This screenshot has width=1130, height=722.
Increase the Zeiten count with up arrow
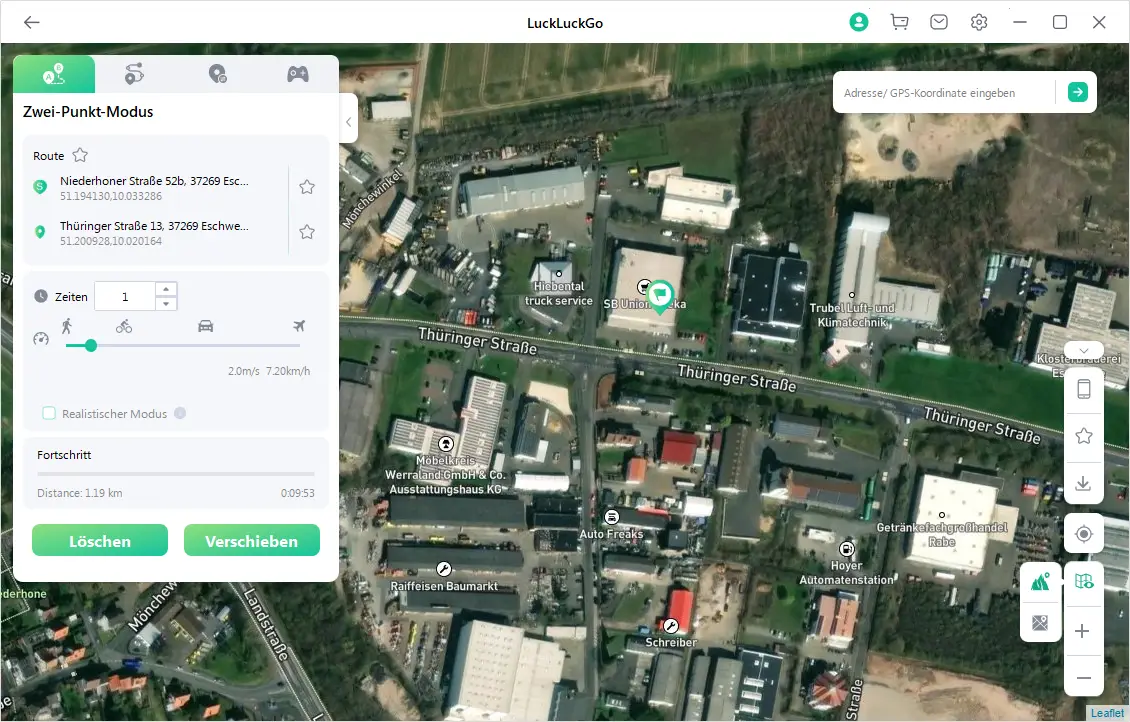[166, 289]
